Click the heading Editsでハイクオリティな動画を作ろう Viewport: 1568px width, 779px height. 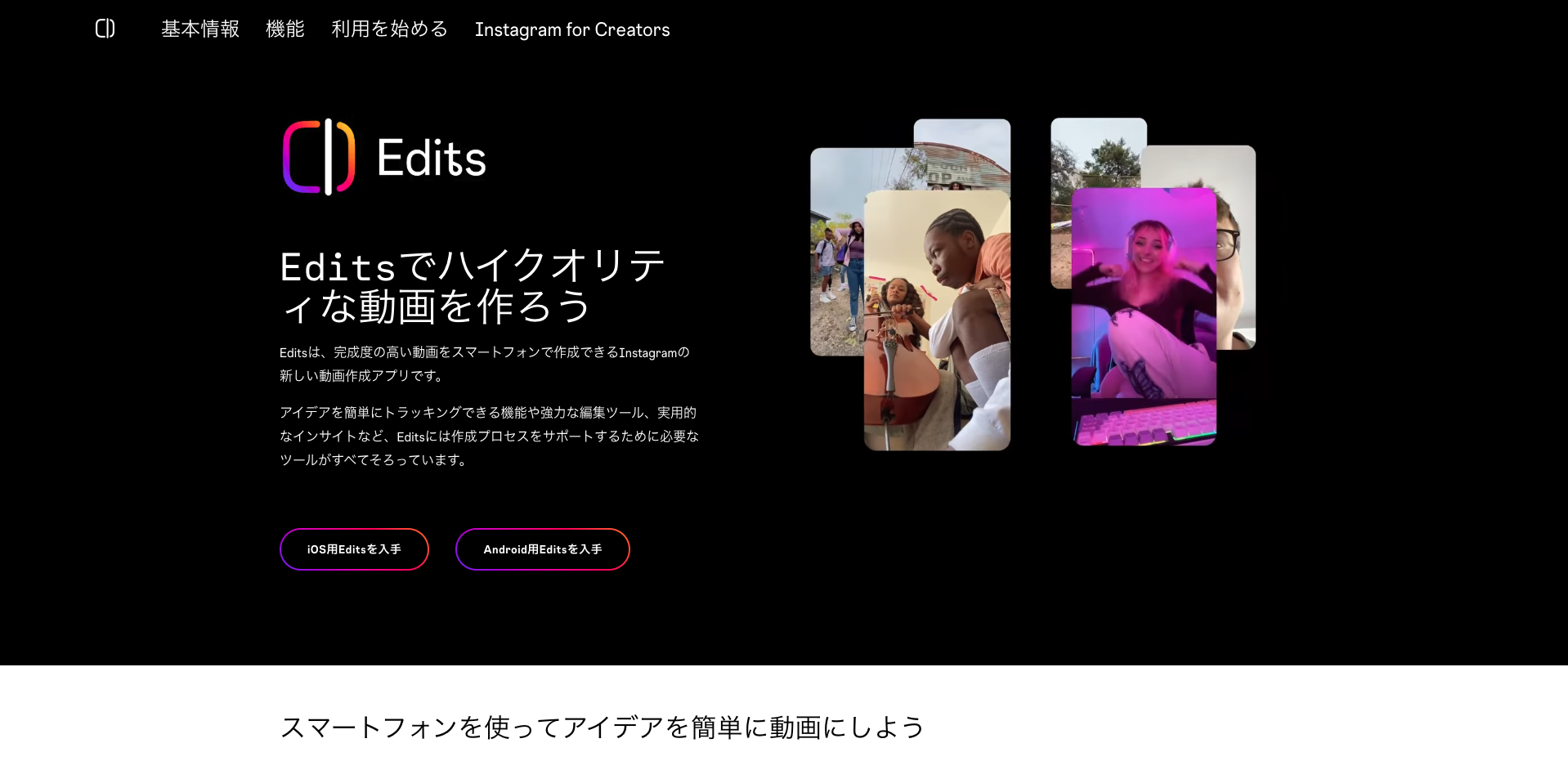[x=473, y=286]
